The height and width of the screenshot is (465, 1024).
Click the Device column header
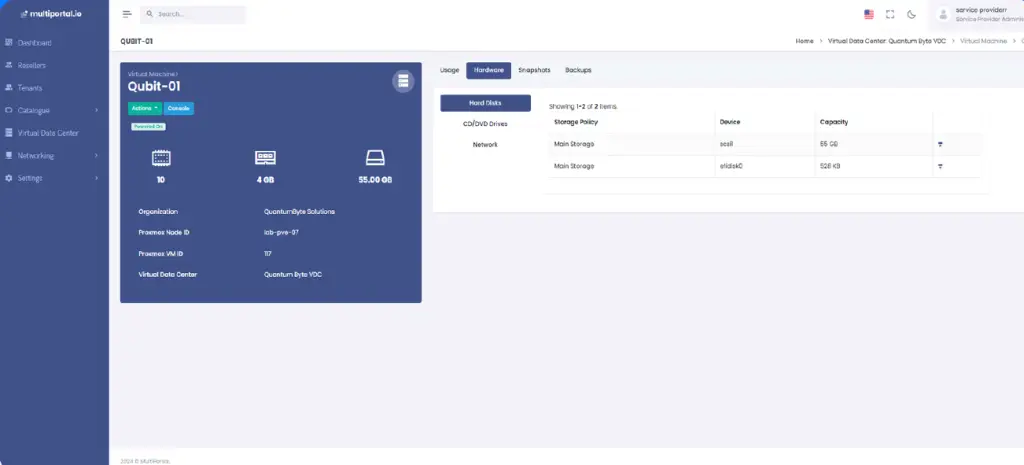tap(729, 122)
